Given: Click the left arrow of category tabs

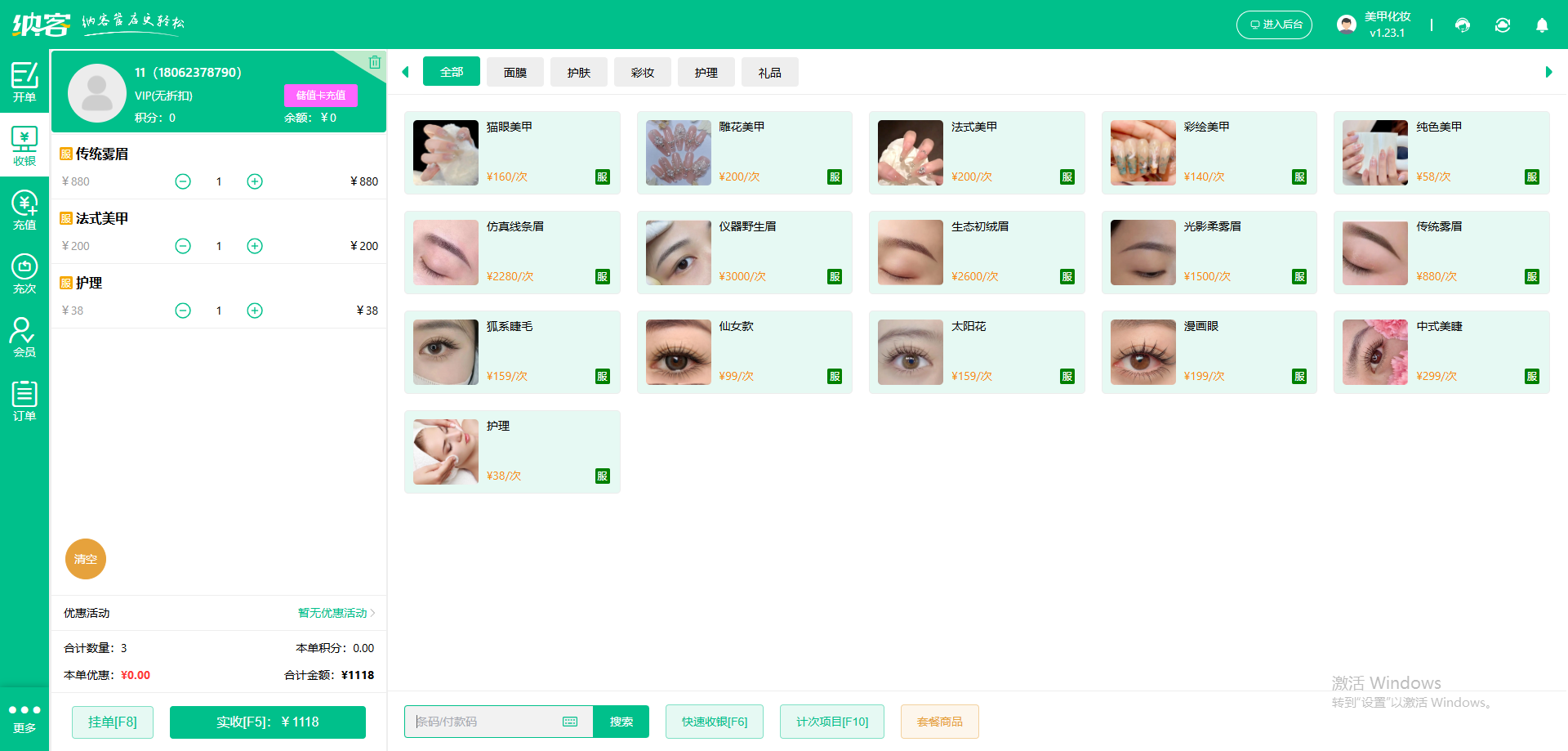Looking at the screenshot, I should pyautogui.click(x=405, y=72).
